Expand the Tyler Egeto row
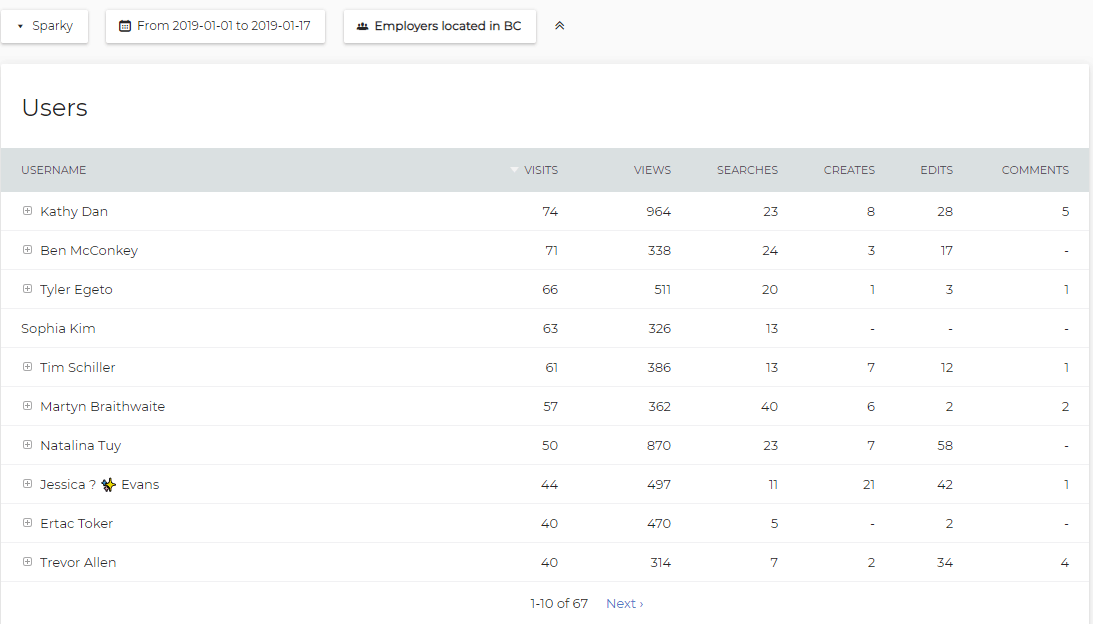This screenshot has width=1093, height=624. (27, 289)
